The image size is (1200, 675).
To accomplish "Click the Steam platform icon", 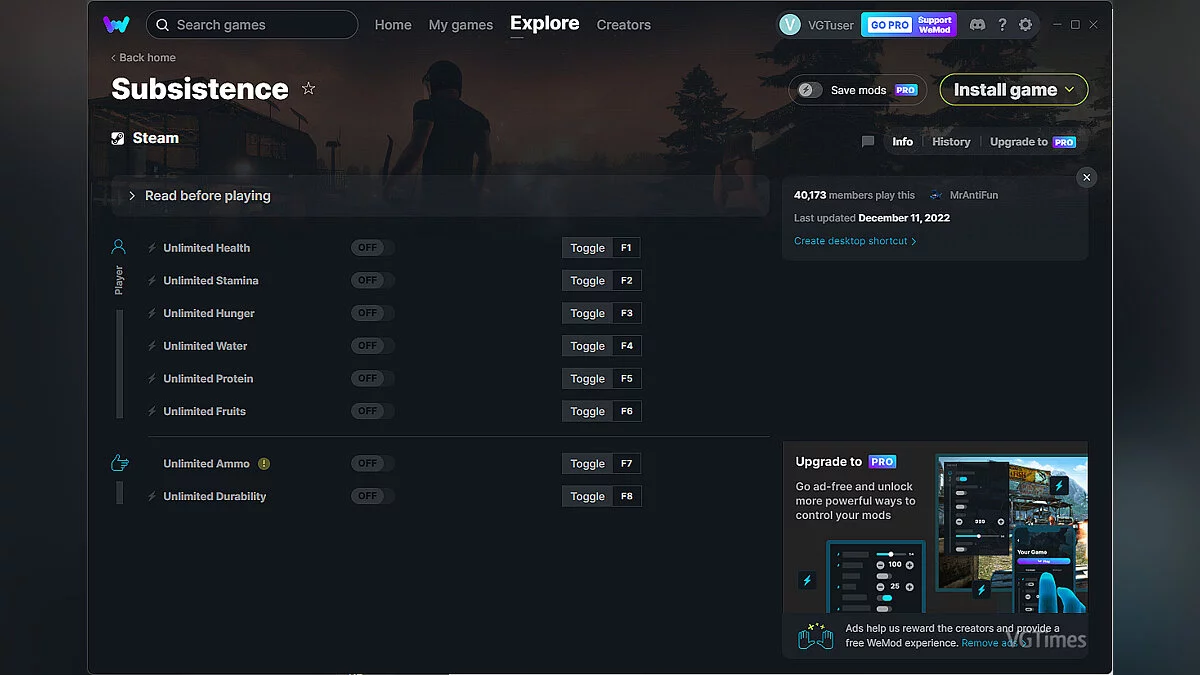I will point(118,139).
